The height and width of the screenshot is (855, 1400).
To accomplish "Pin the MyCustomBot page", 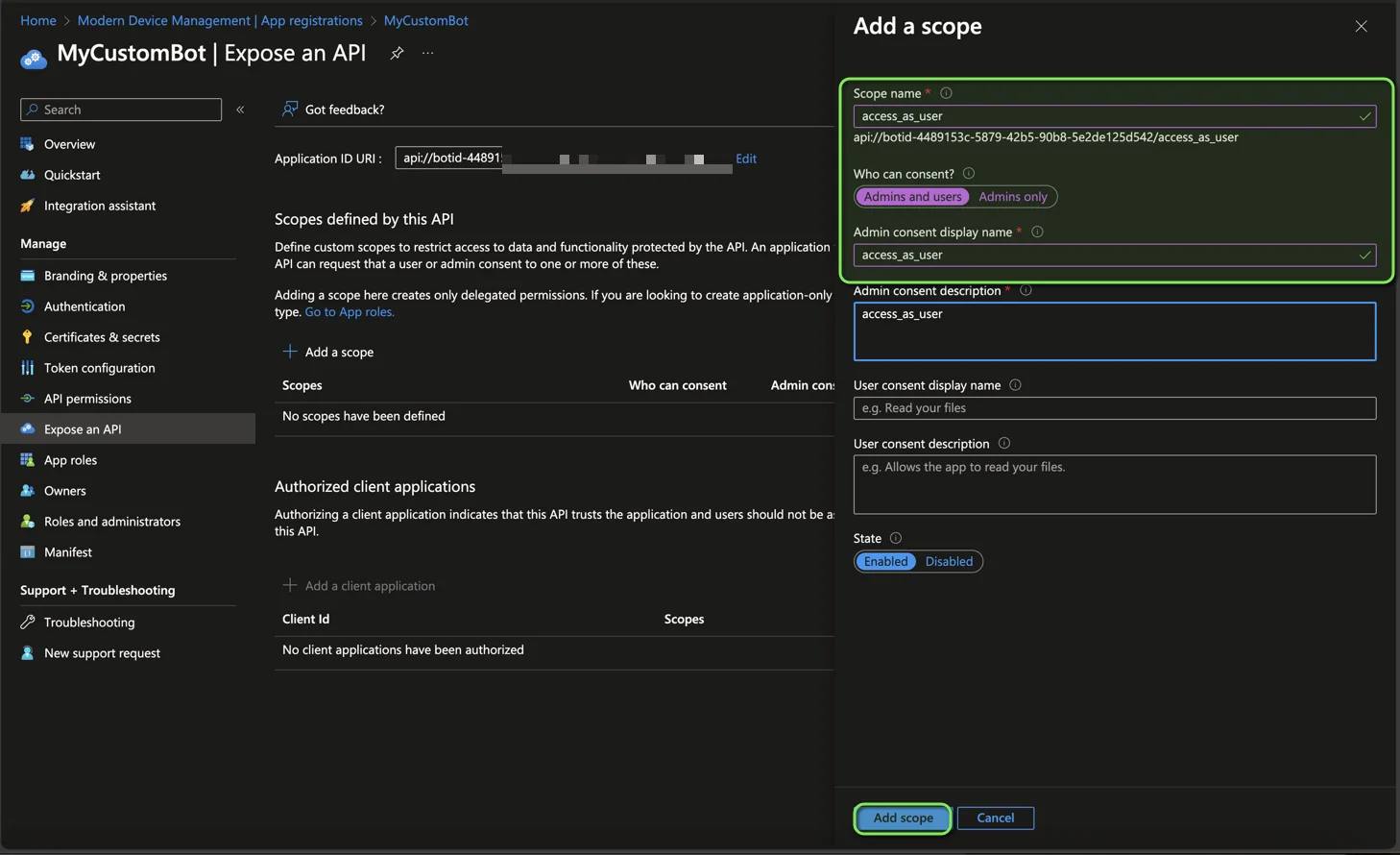I will point(397,53).
